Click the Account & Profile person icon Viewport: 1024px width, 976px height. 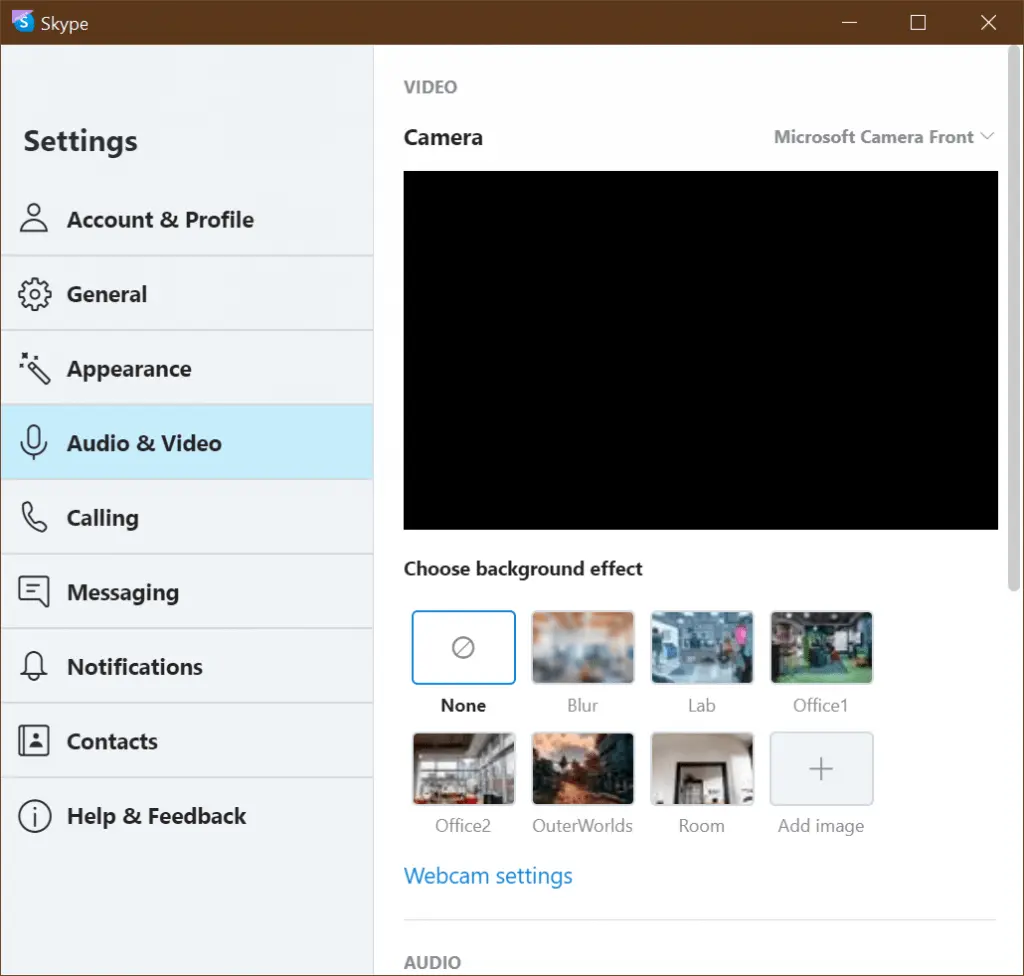pyautogui.click(x=34, y=219)
